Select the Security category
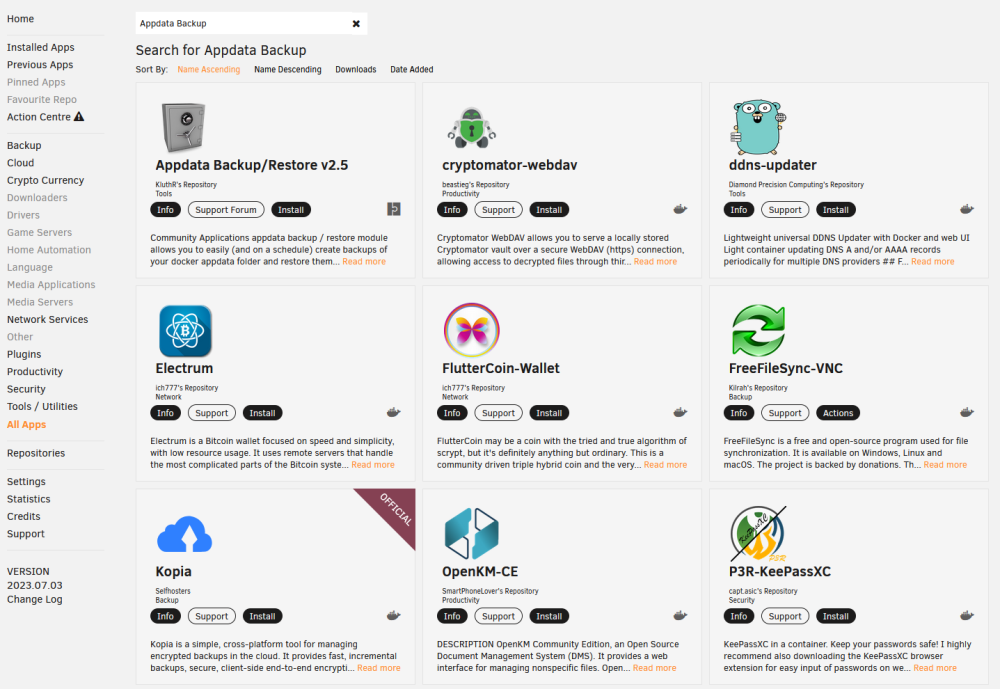The height and width of the screenshot is (689, 1000). [26, 389]
